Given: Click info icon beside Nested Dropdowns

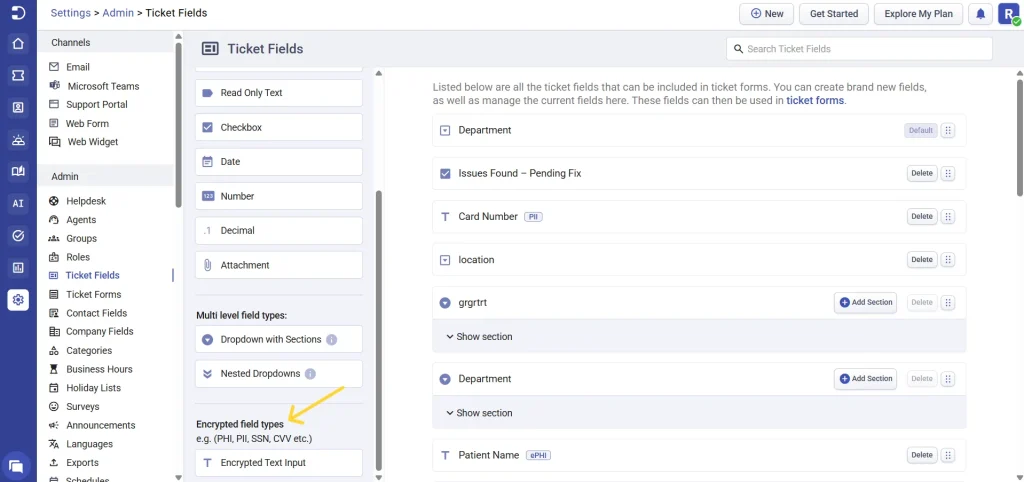Looking at the screenshot, I should point(310,374).
